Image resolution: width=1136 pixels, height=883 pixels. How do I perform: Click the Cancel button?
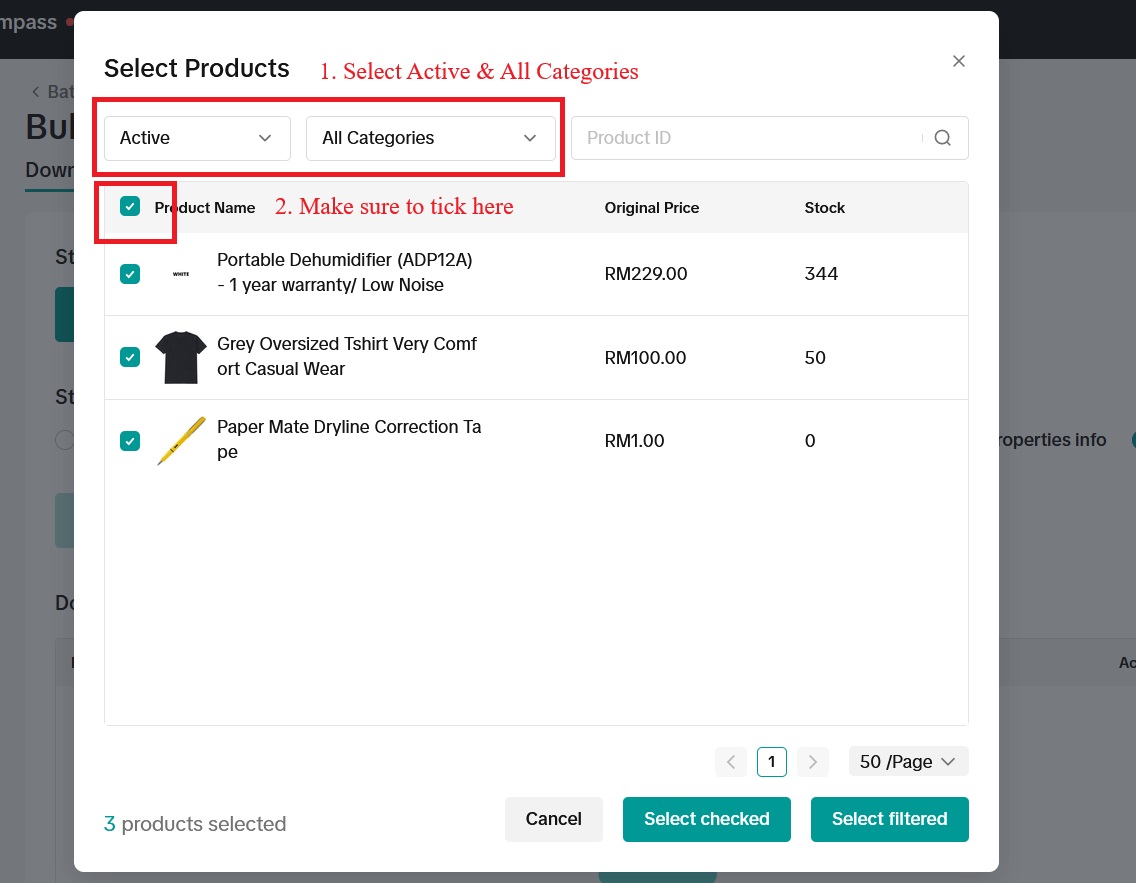click(x=553, y=819)
